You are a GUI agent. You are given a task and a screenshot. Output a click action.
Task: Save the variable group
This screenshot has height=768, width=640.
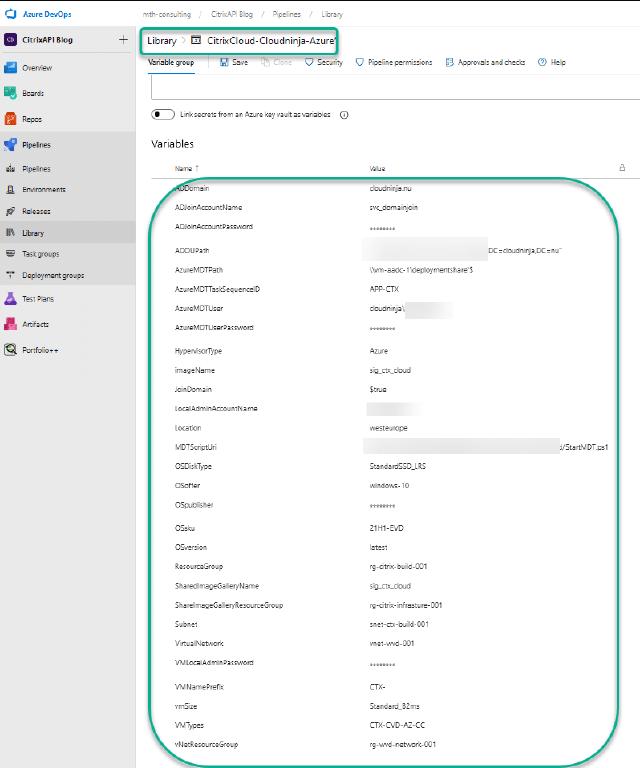click(234, 62)
